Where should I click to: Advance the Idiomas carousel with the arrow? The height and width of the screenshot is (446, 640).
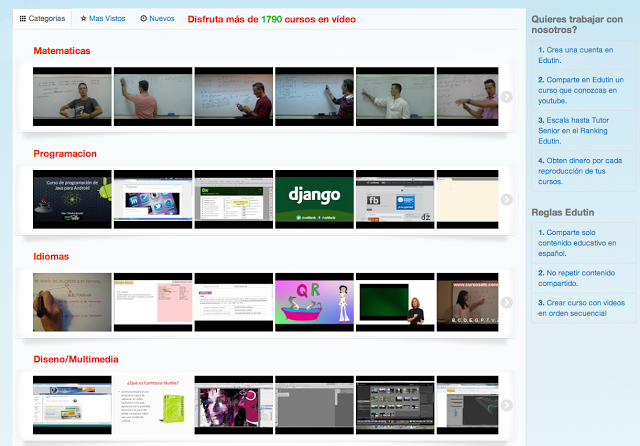tap(506, 302)
